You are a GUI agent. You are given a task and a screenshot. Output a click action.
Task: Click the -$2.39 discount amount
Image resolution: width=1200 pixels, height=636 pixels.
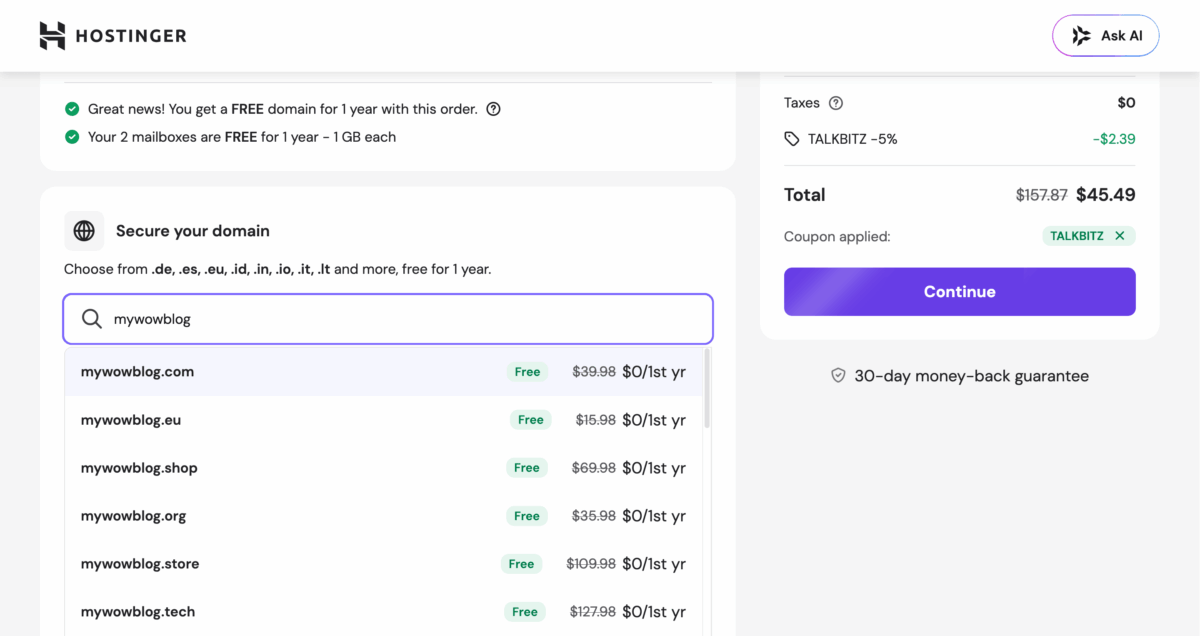point(1114,139)
